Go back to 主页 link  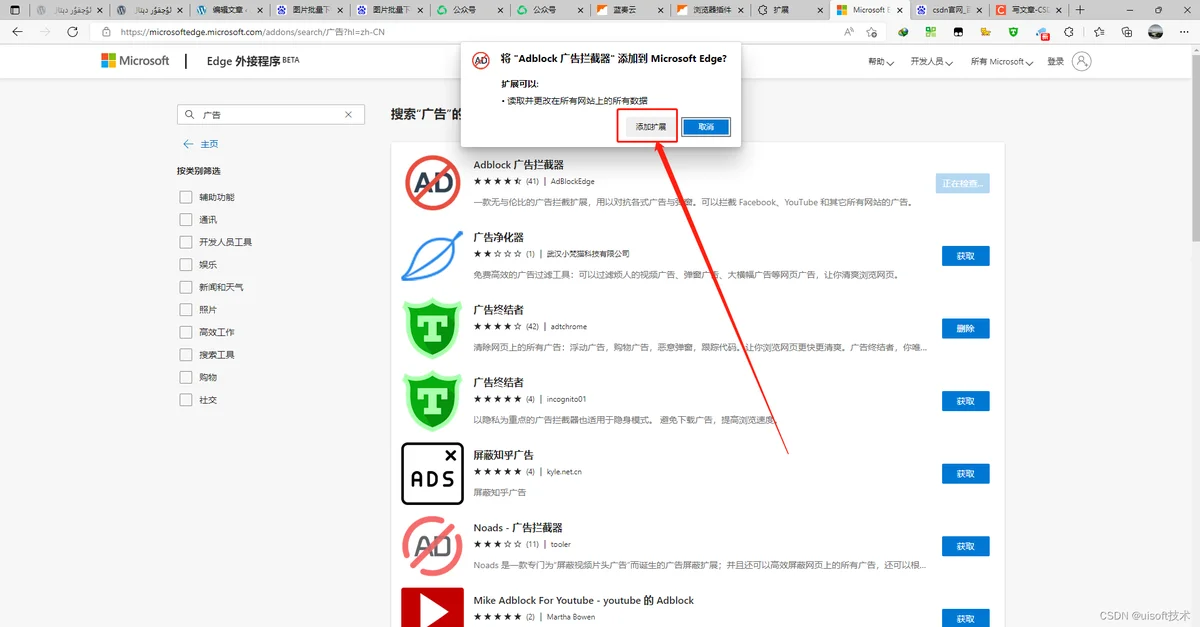tap(201, 144)
